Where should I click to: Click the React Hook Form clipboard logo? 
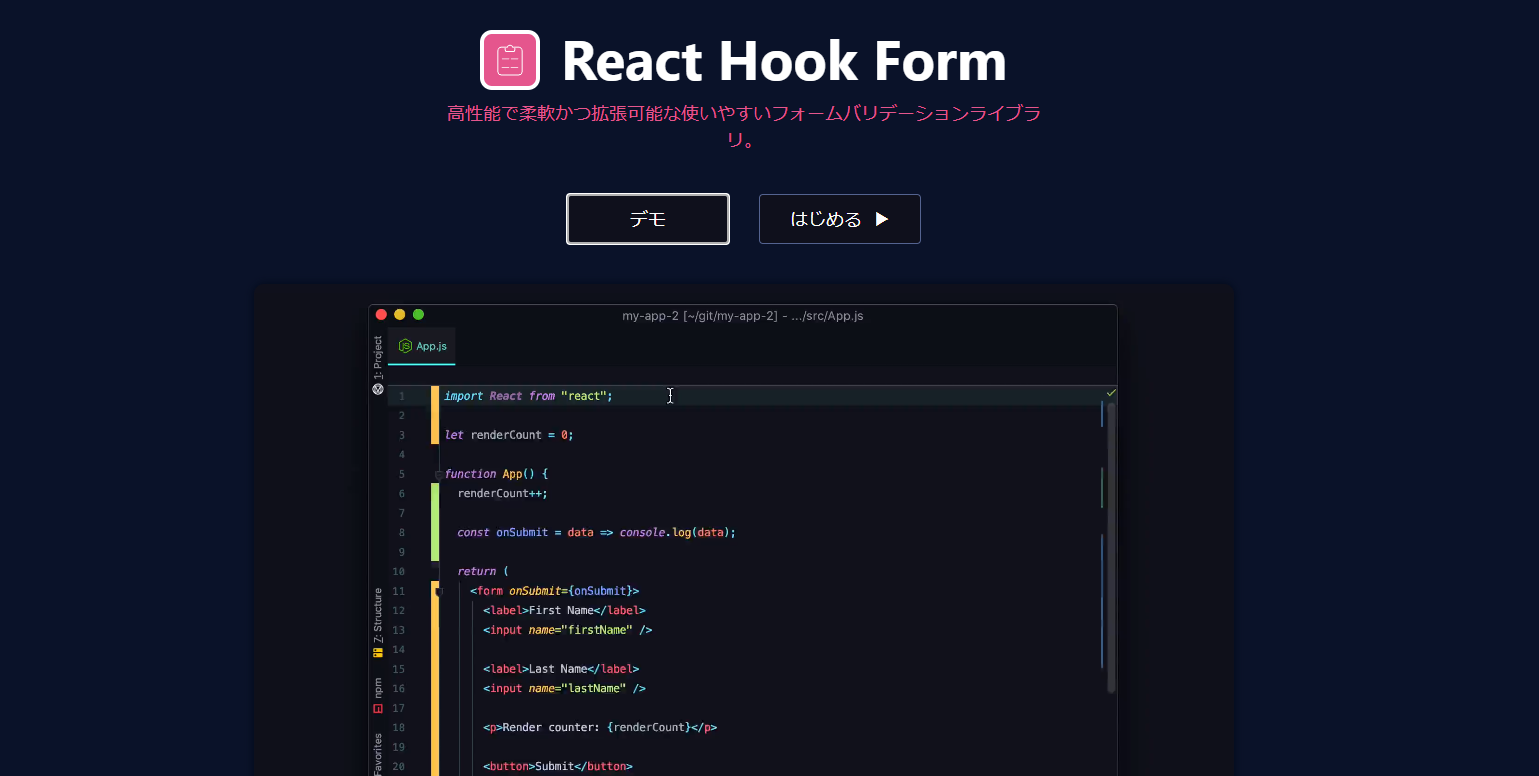[510, 60]
